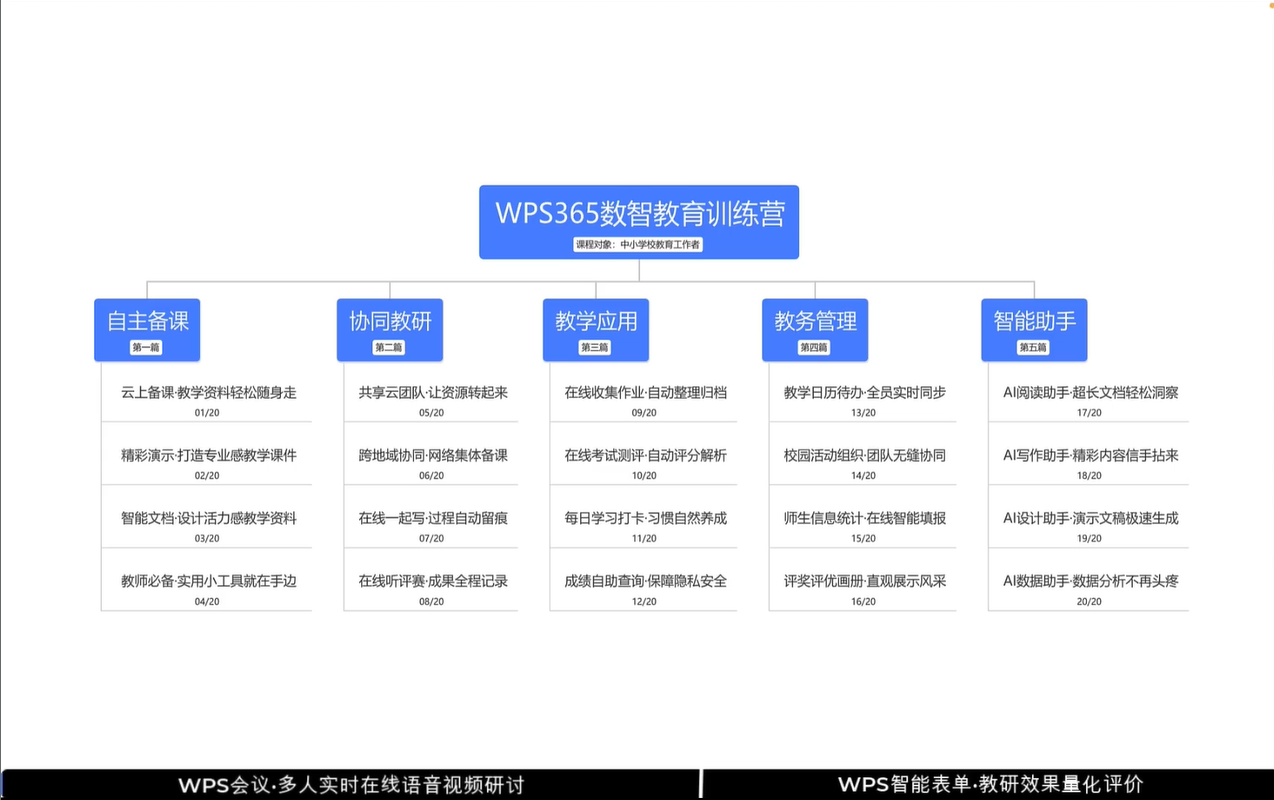Open the 教学应用 branch node
The height and width of the screenshot is (800, 1274).
596,321
